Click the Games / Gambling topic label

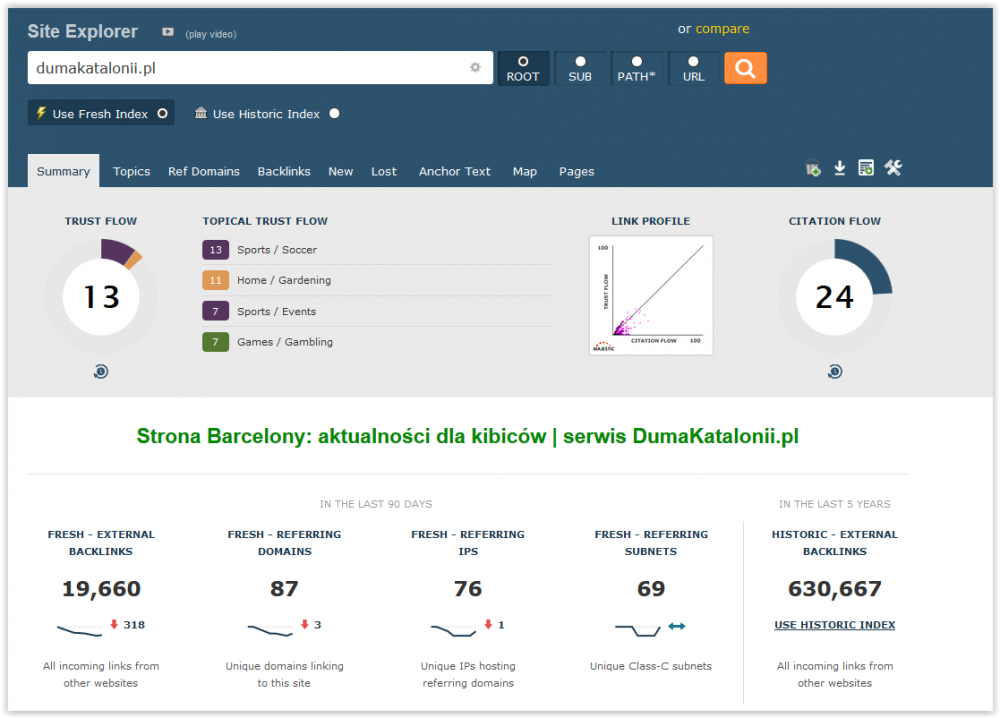pyautogui.click(x=284, y=342)
